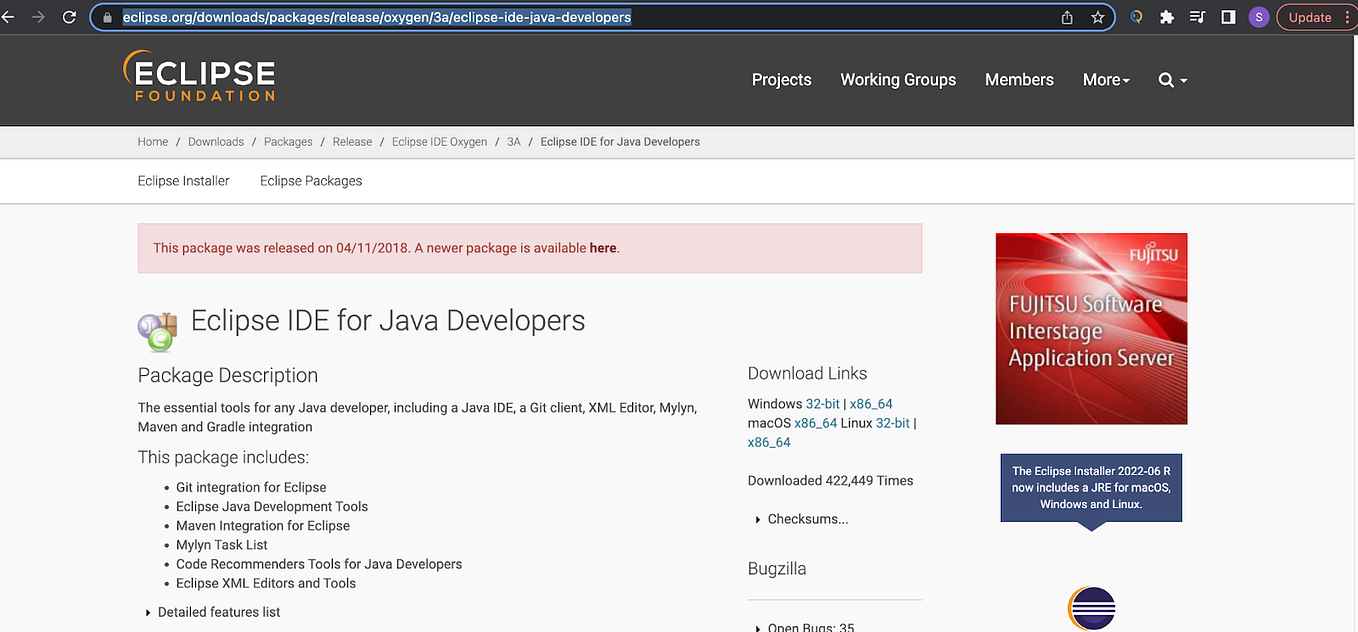Switch to the Eclipse Packages tab
Viewport: 1358px width, 632px height.
[x=310, y=180]
